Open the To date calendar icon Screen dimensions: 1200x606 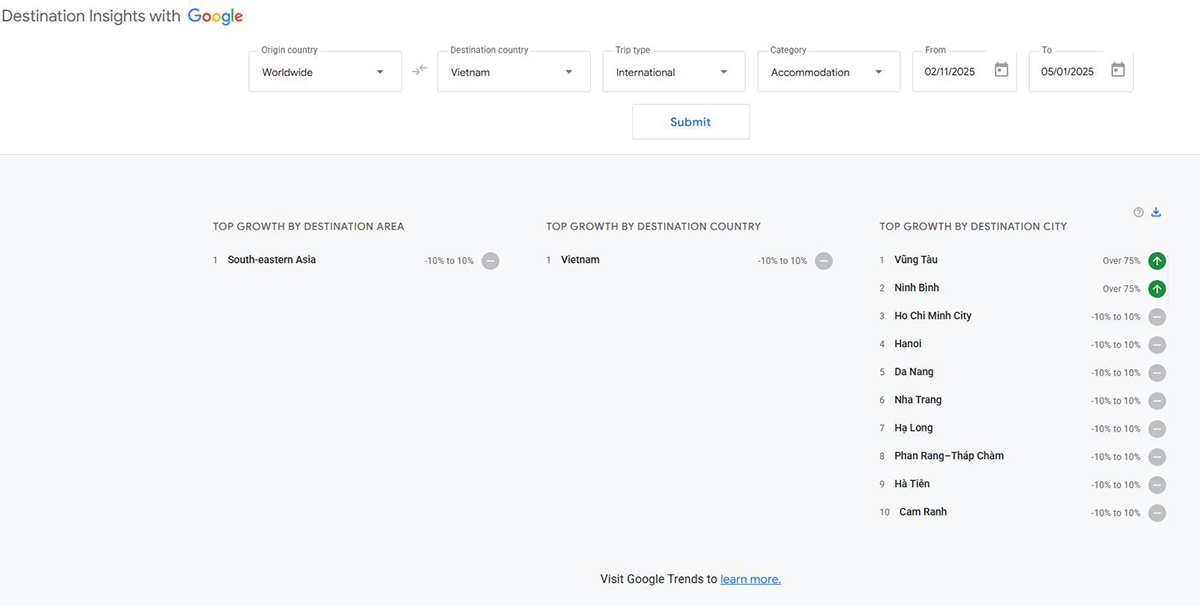tap(1118, 70)
